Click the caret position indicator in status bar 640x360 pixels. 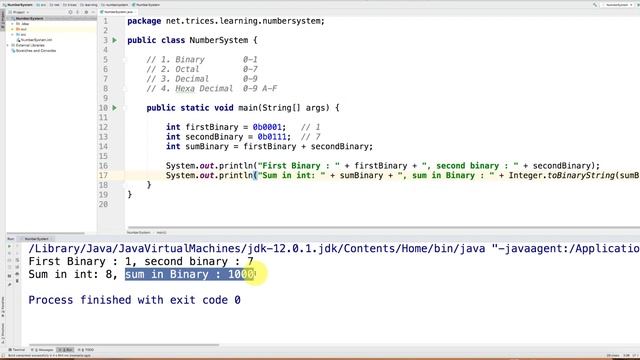[x=626, y=356]
